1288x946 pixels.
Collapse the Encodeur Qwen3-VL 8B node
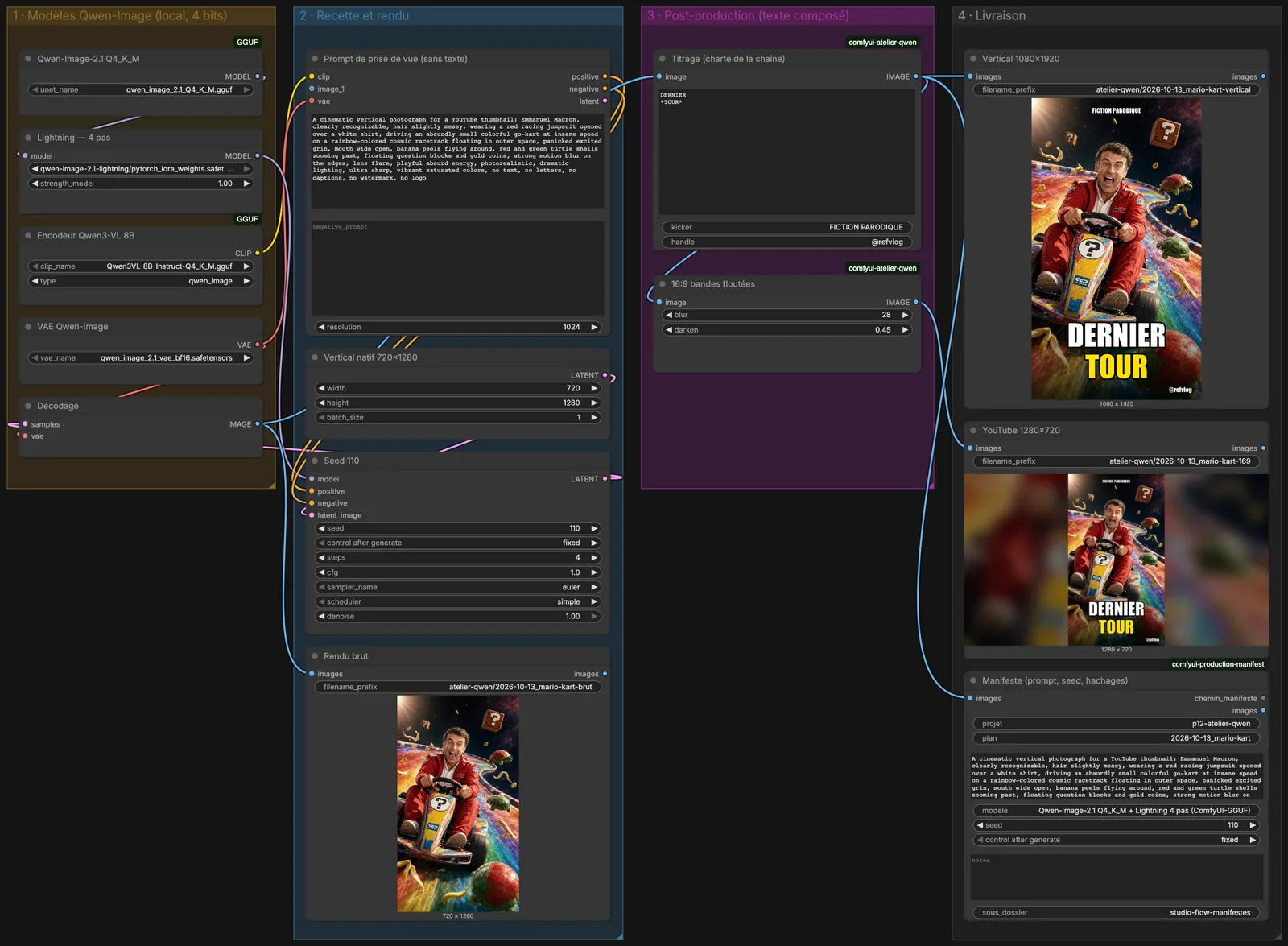28,236
